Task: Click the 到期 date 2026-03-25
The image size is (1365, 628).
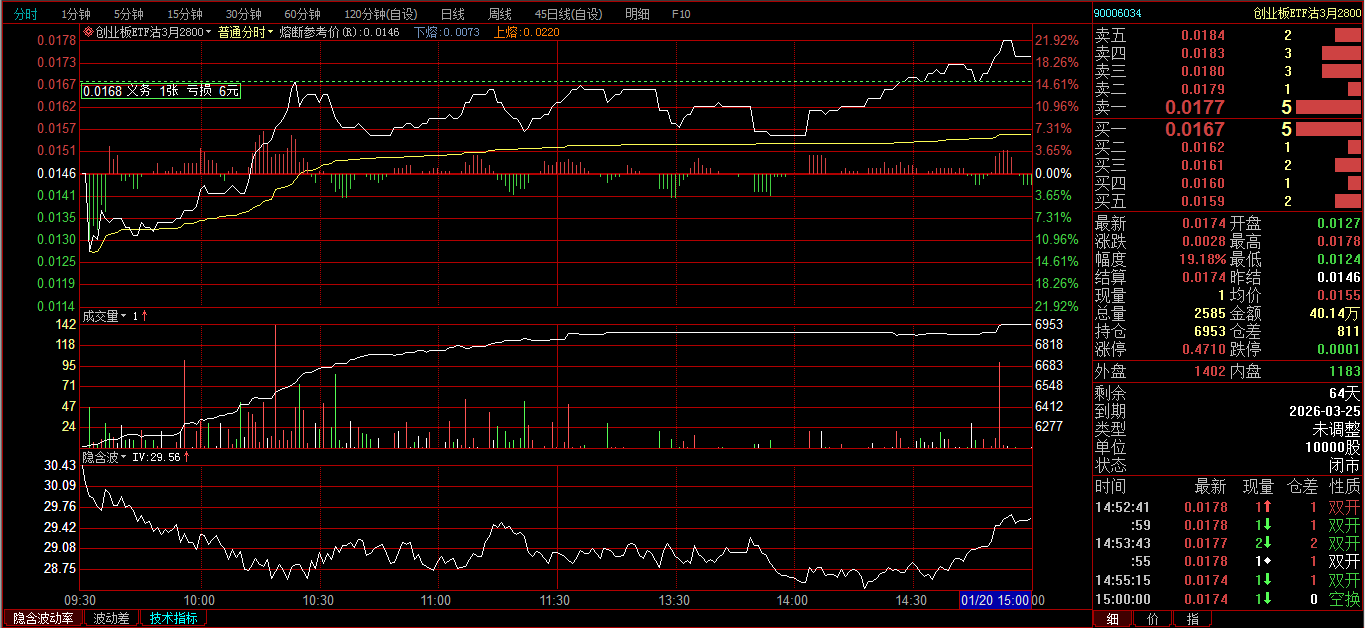Action: (1325, 411)
